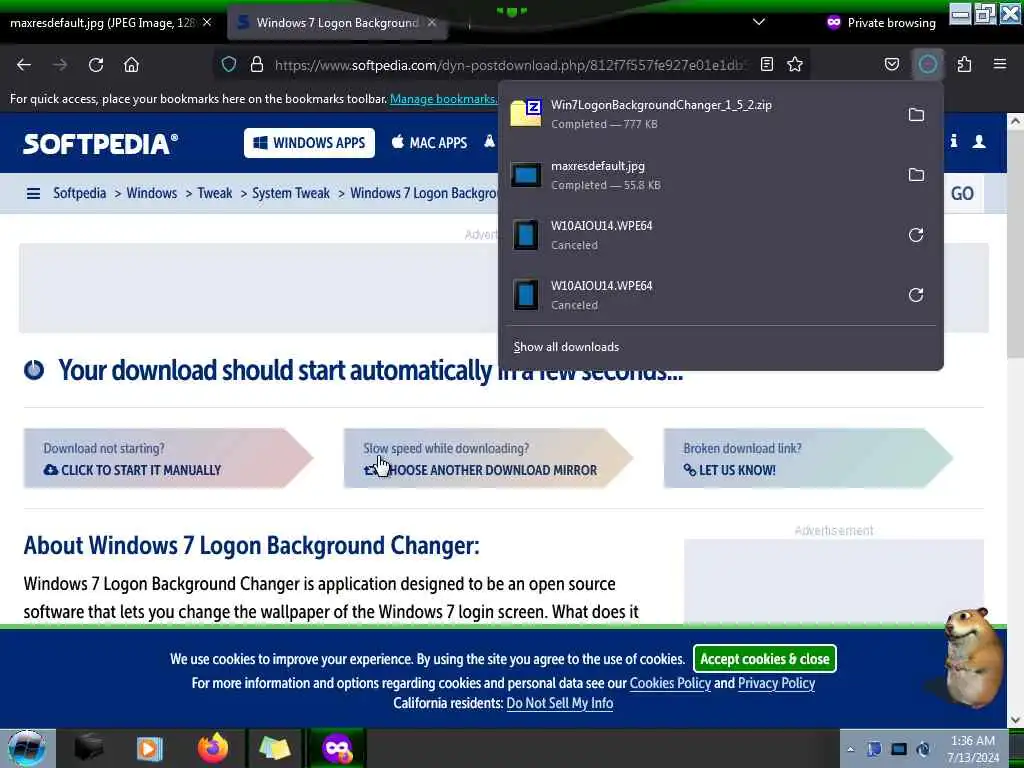1024x768 pixels.
Task: Open Do Not Sell My Info link
Action: (x=560, y=703)
